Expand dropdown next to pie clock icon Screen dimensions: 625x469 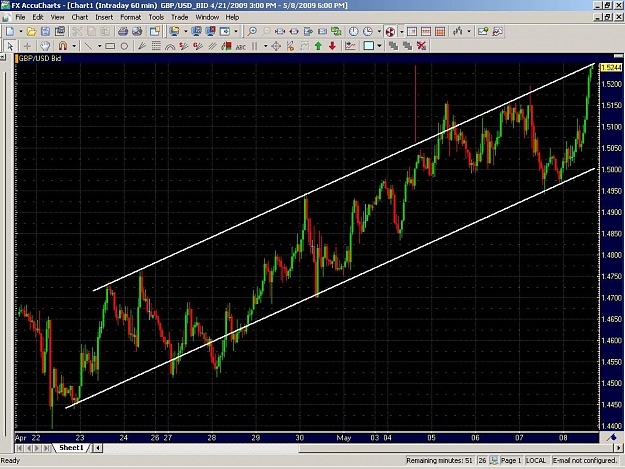tap(379, 31)
